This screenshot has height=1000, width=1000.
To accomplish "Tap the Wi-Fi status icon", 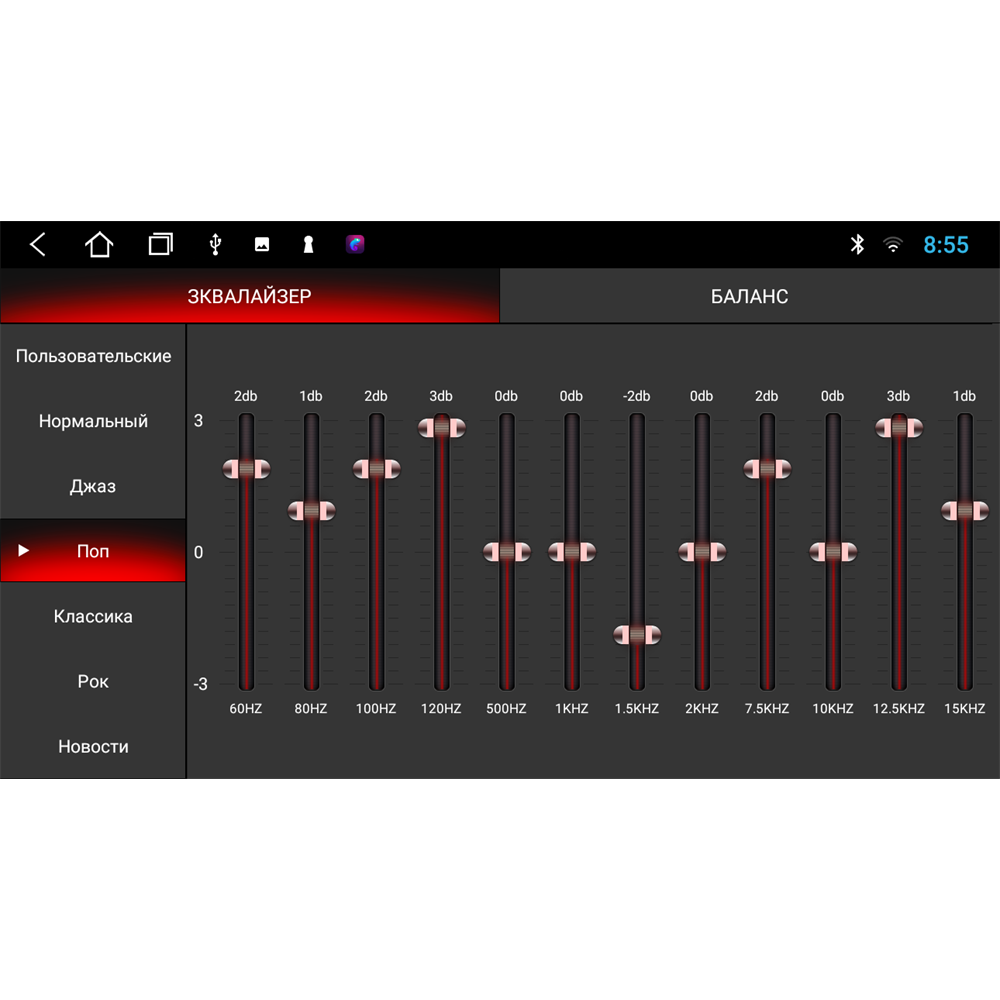I will click(x=893, y=244).
